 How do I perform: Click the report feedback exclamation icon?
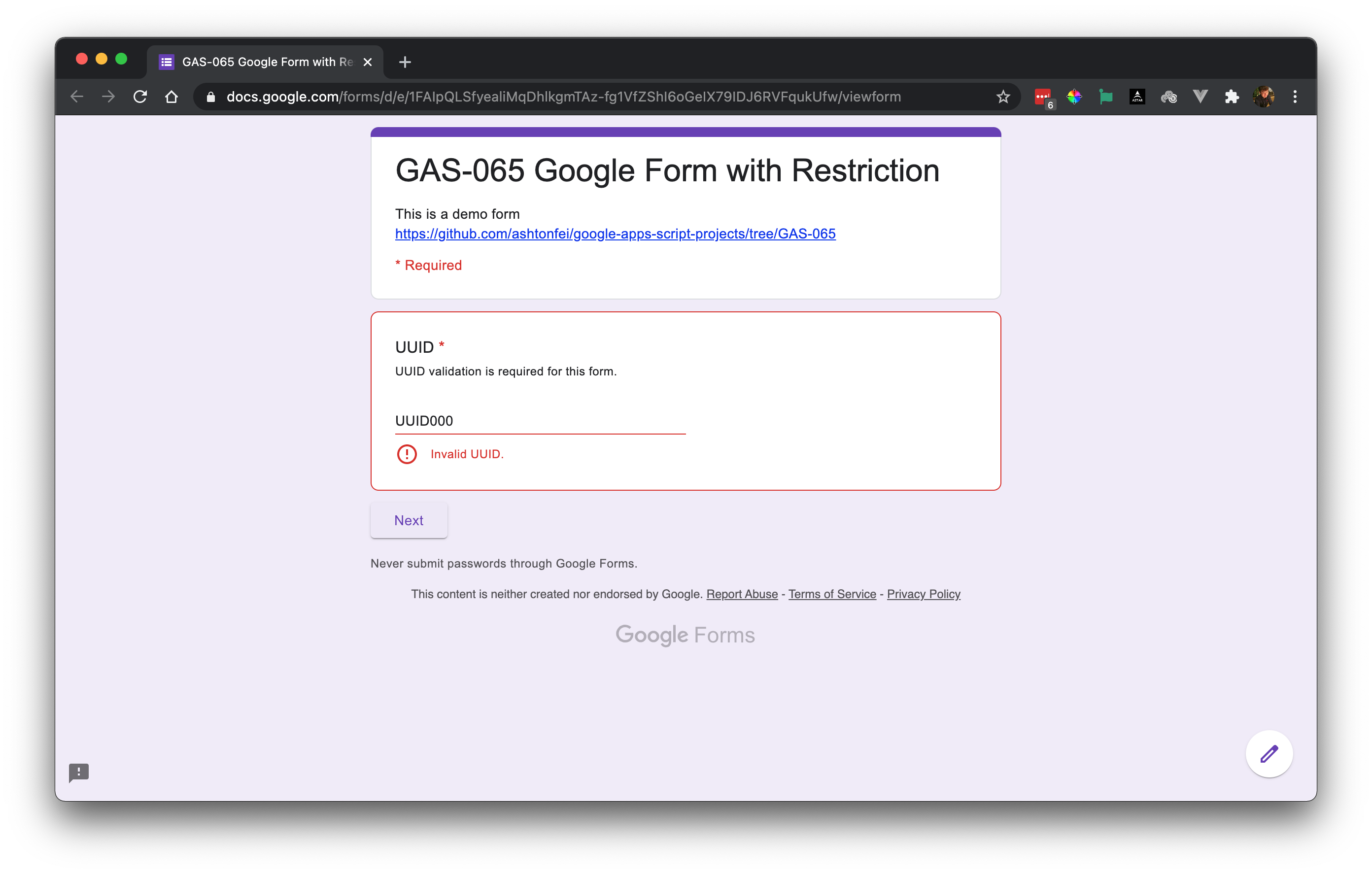pos(79,773)
